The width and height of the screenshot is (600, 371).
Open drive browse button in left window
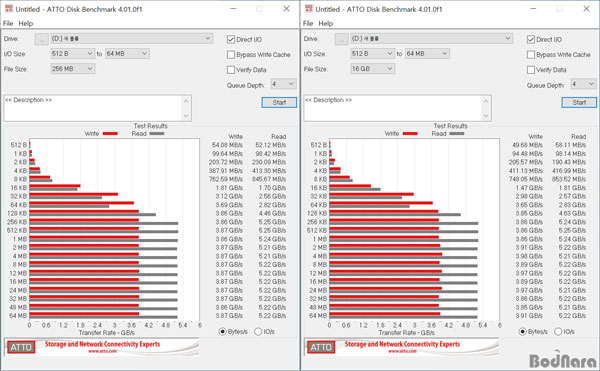point(41,39)
